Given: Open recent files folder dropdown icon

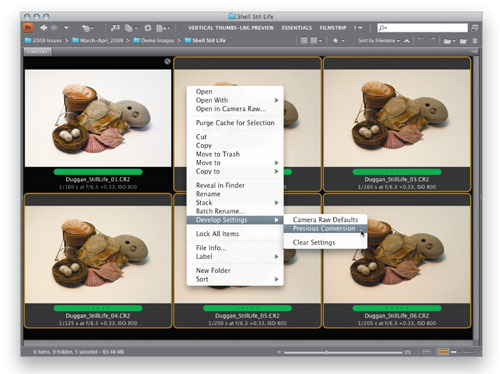Looking at the screenshot, I should [449, 41].
